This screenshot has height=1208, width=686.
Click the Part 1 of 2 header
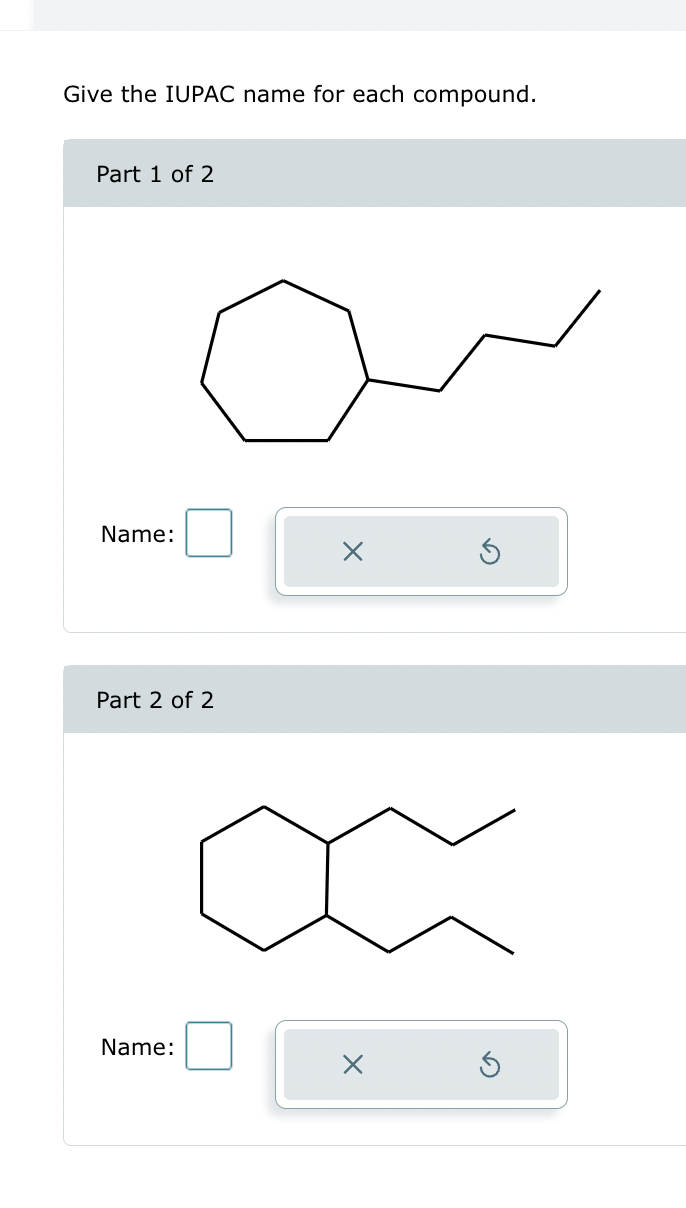point(155,174)
